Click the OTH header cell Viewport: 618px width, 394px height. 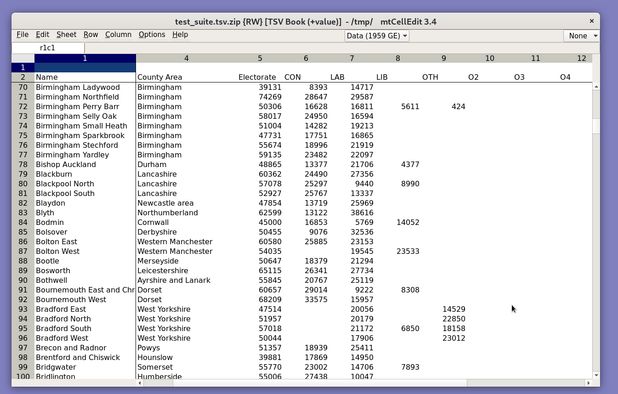444,77
